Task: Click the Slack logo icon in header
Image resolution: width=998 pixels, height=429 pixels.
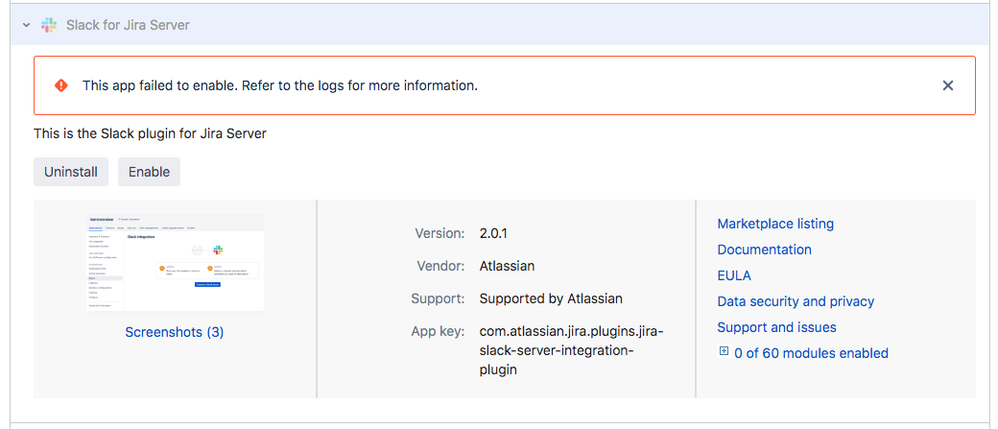Action: pyautogui.click(x=48, y=25)
